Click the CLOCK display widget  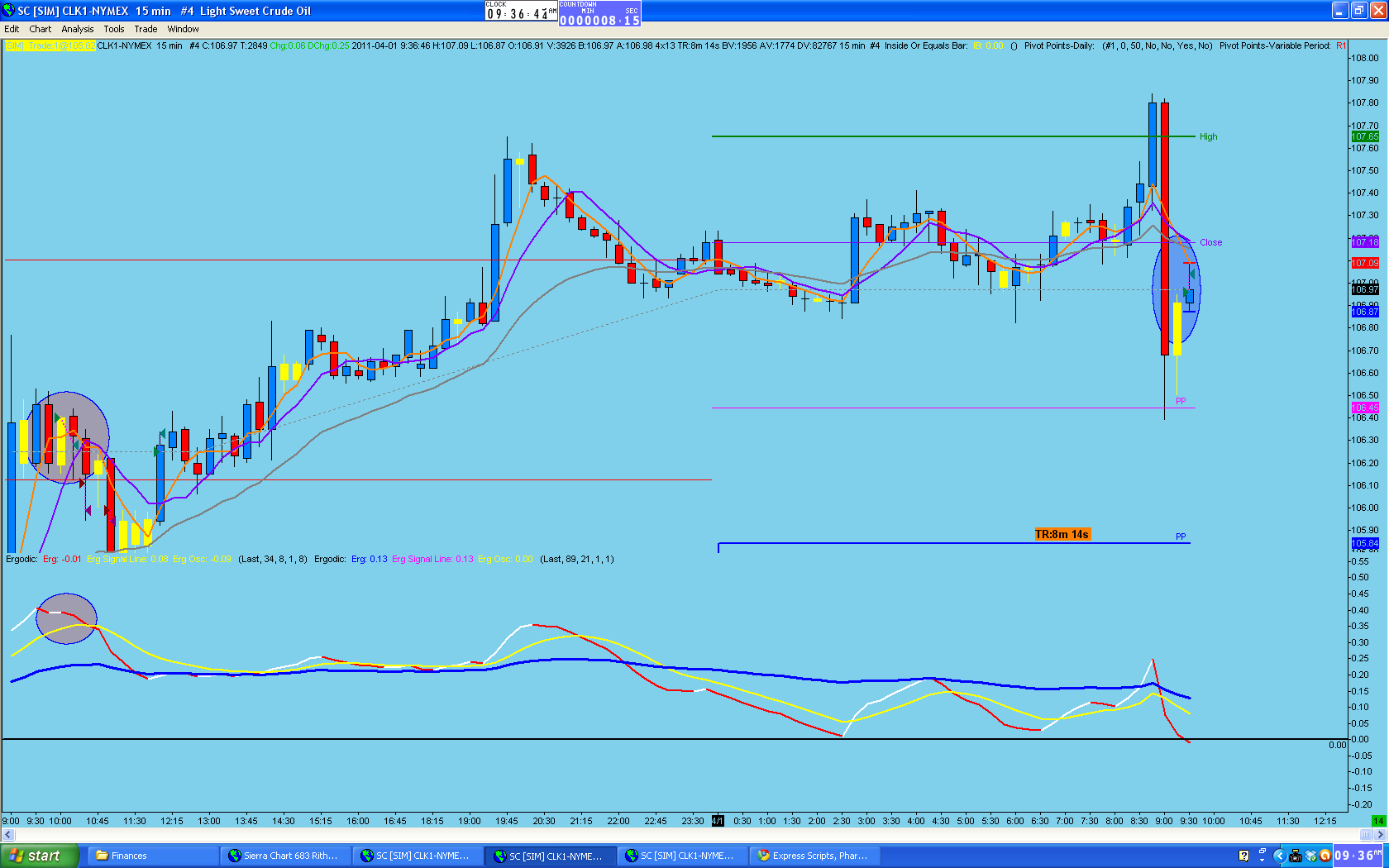coord(522,11)
